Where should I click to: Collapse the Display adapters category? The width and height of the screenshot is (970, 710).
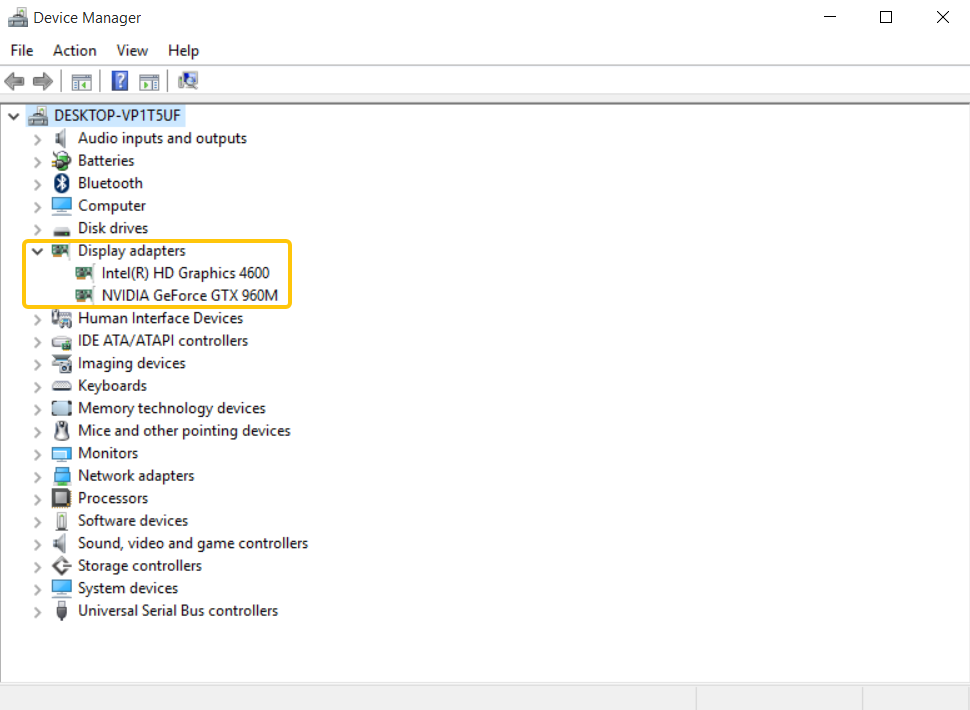[x=37, y=250]
